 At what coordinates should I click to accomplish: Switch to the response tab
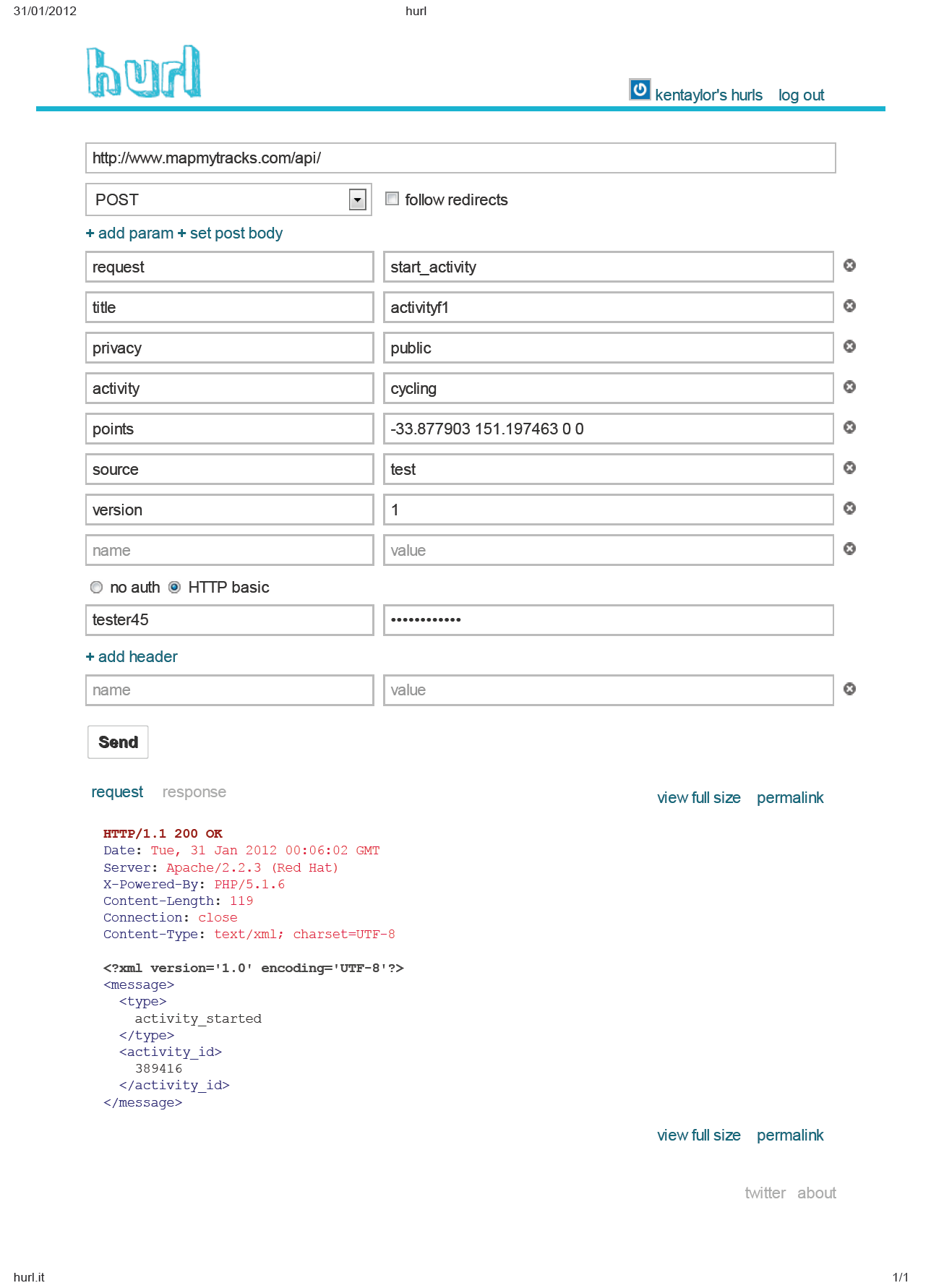click(x=194, y=793)
